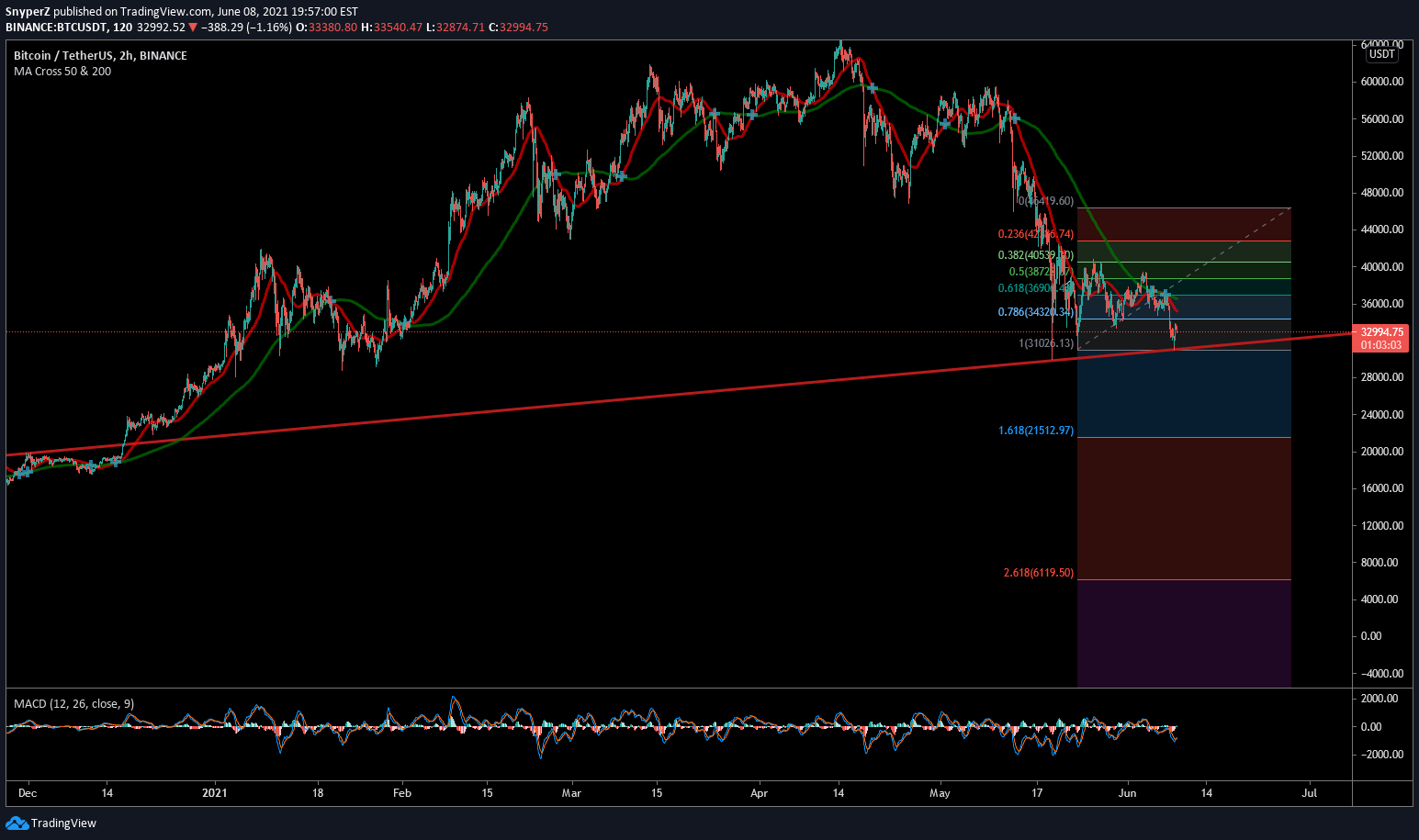Select the 0.236 retracement level label
This screenshot has width=1419, height=840.
(x=1035, y=234)
